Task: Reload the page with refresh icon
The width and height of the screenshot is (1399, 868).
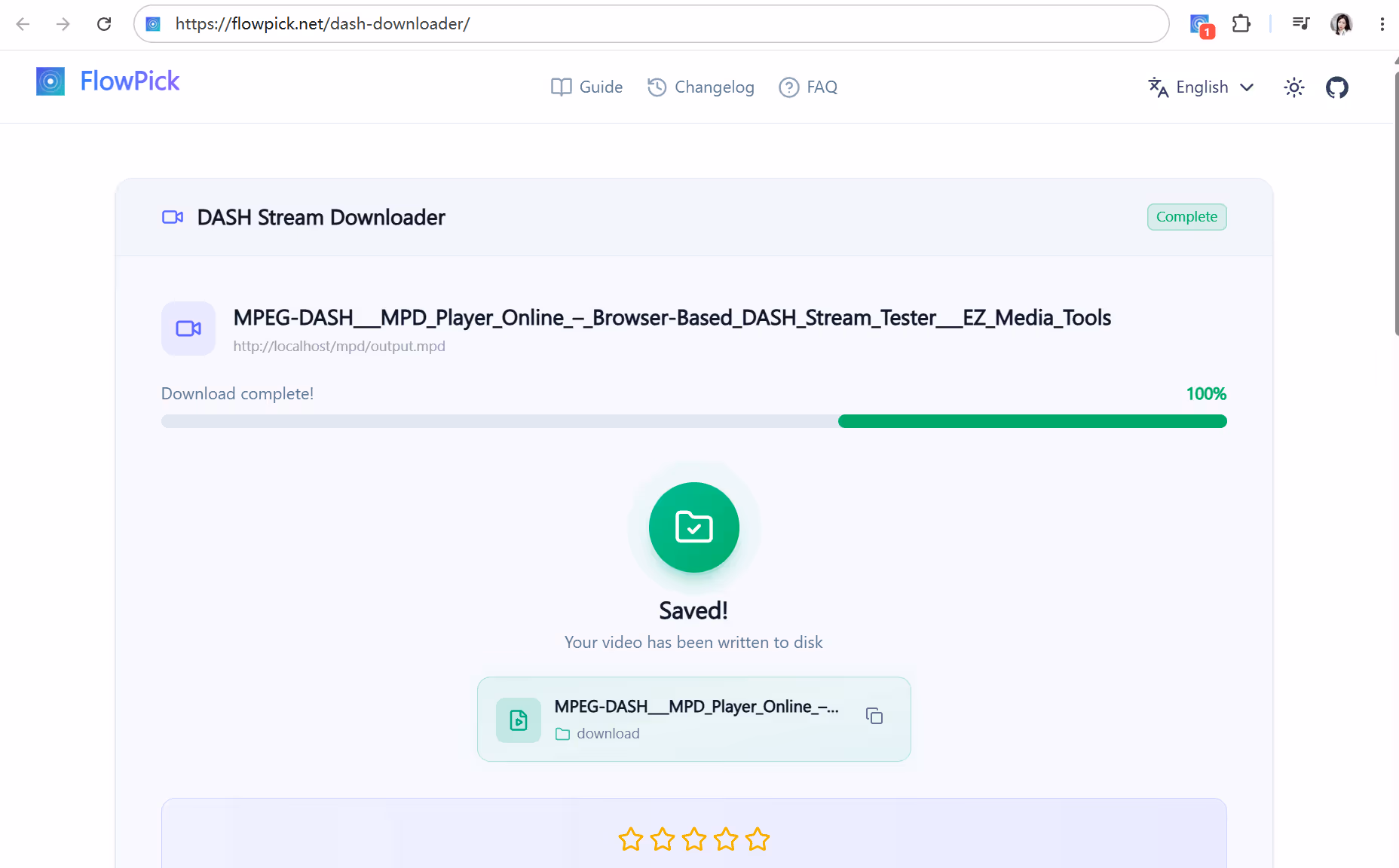Action: (104, 24)
